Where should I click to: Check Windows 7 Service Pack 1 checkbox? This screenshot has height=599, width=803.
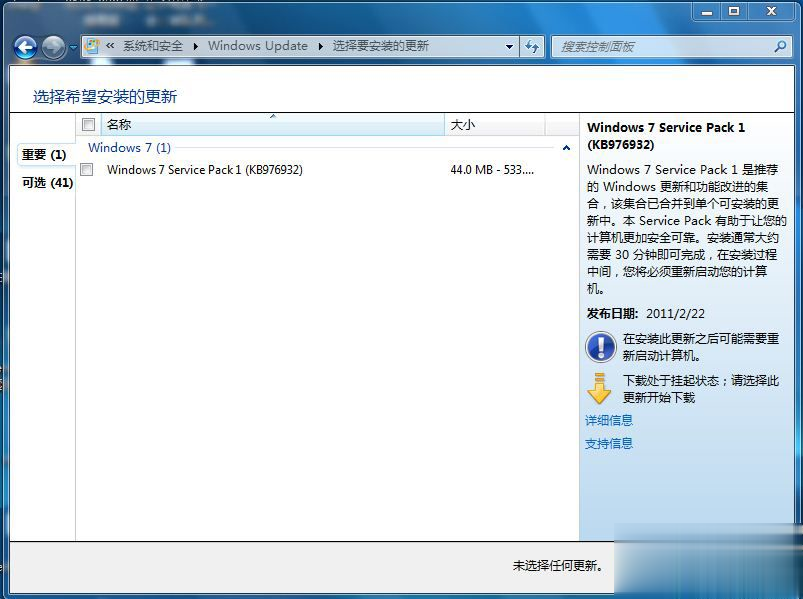click(87, 169)
